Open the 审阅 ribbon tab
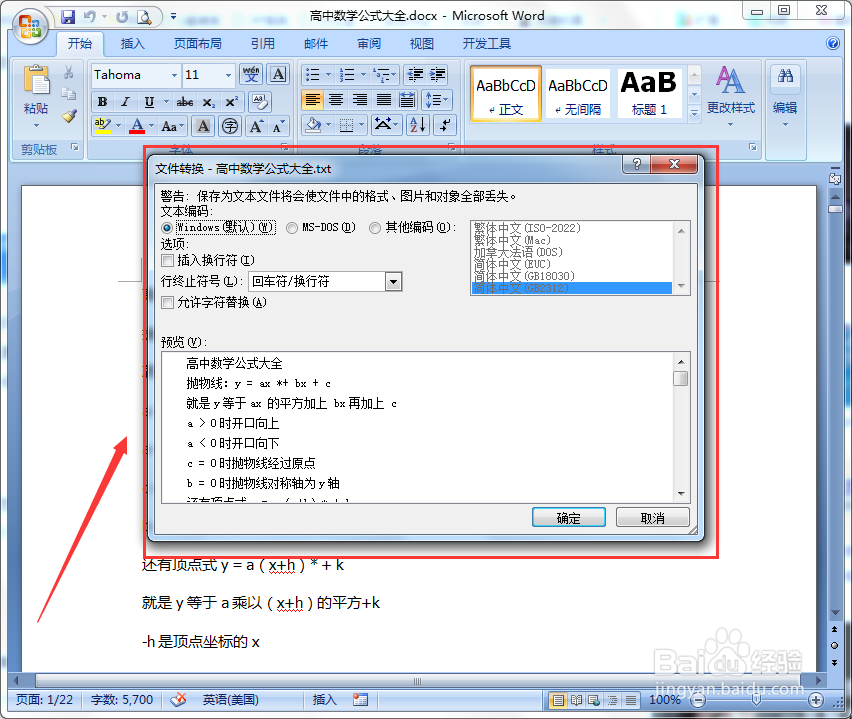The width and height of the screenshot is (852, 719). point(368,43)
